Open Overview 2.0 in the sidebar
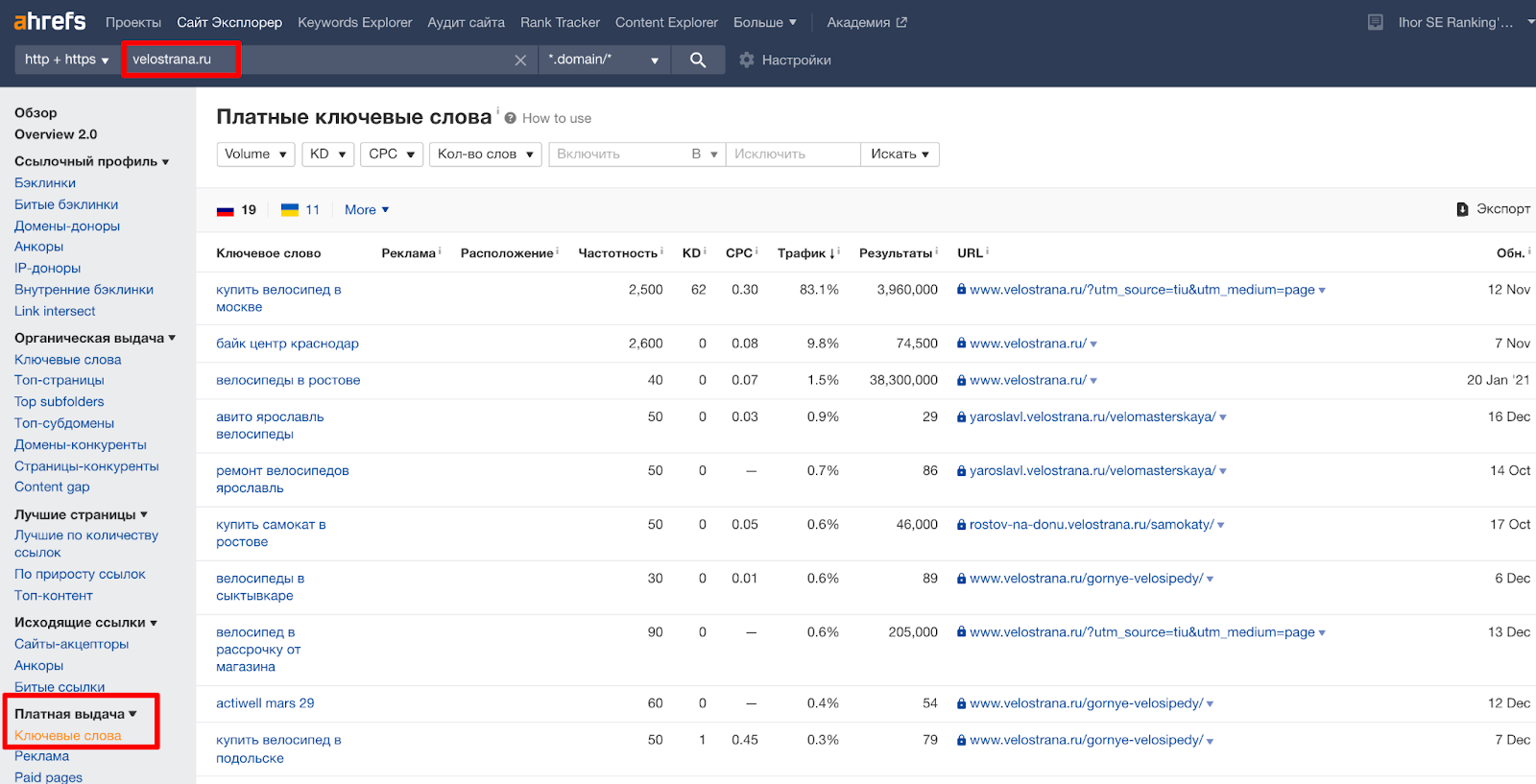Image resolution: width=1536 pixels, height=784 pixels. pos(56,134)
